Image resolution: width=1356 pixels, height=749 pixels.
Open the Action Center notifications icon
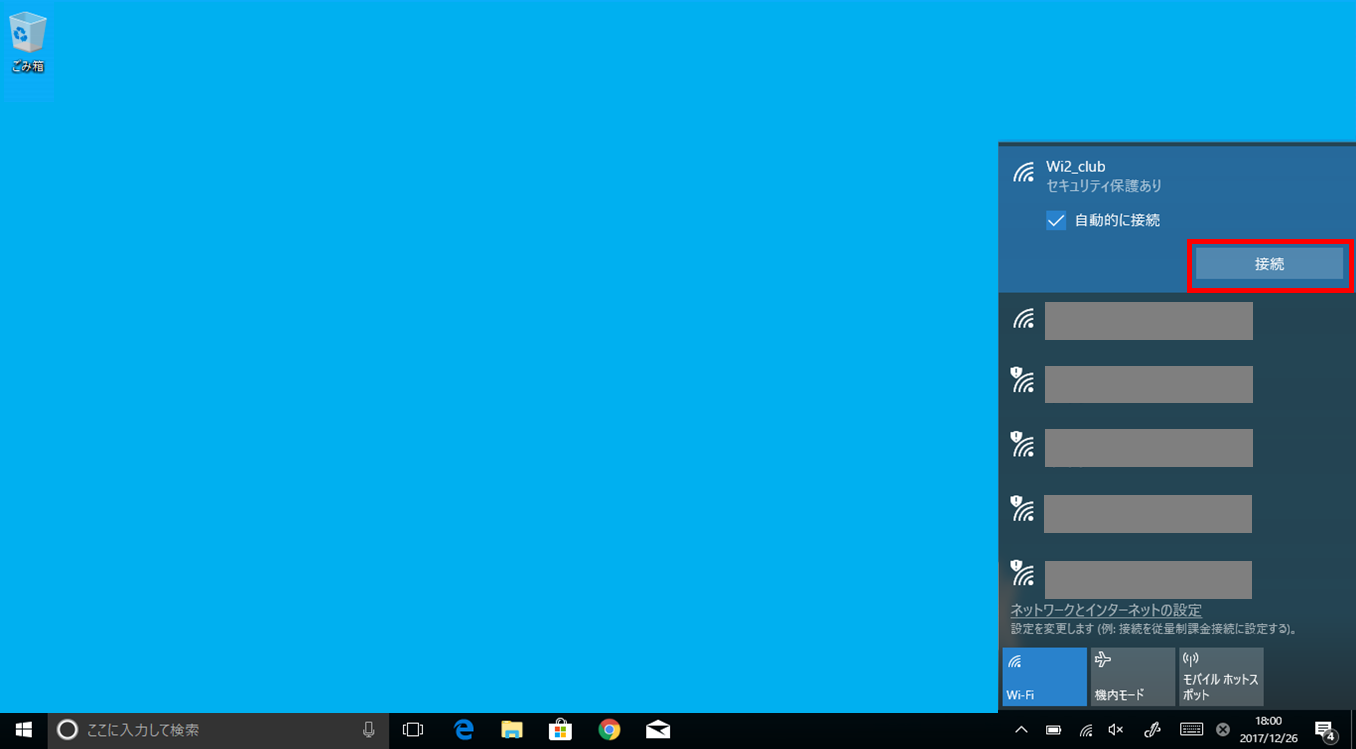pos(1325,730)
